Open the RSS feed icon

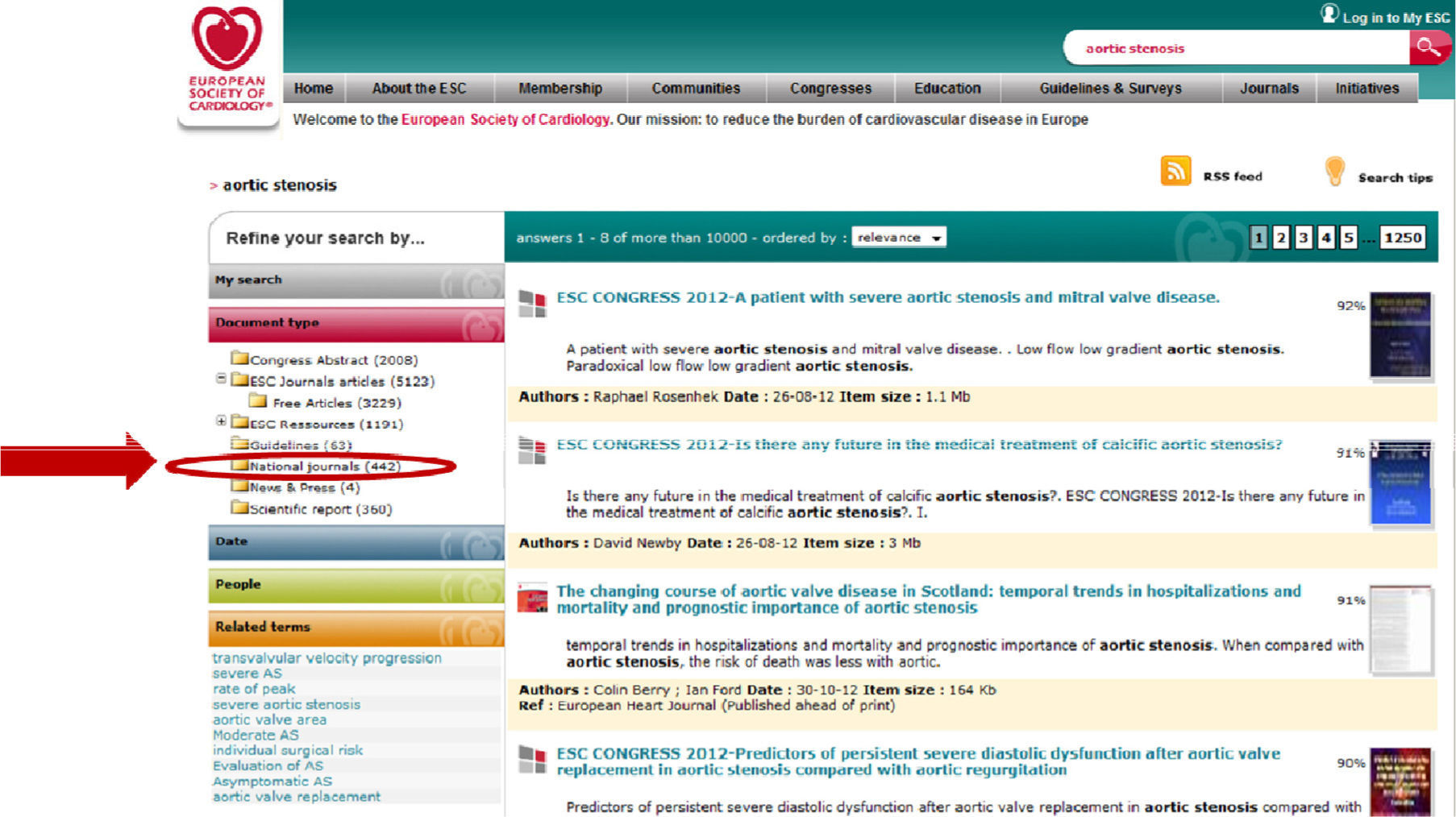[1175, 171]
